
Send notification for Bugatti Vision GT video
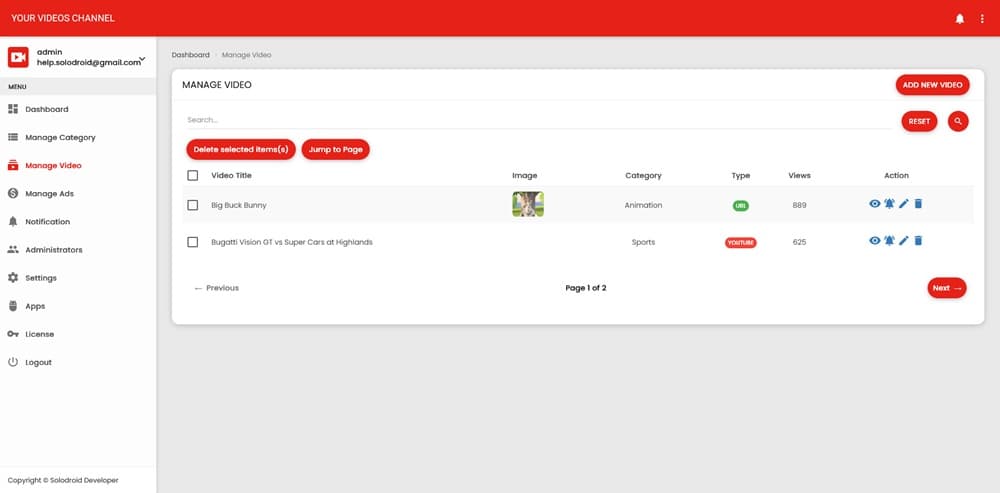(x=889, y=241)
